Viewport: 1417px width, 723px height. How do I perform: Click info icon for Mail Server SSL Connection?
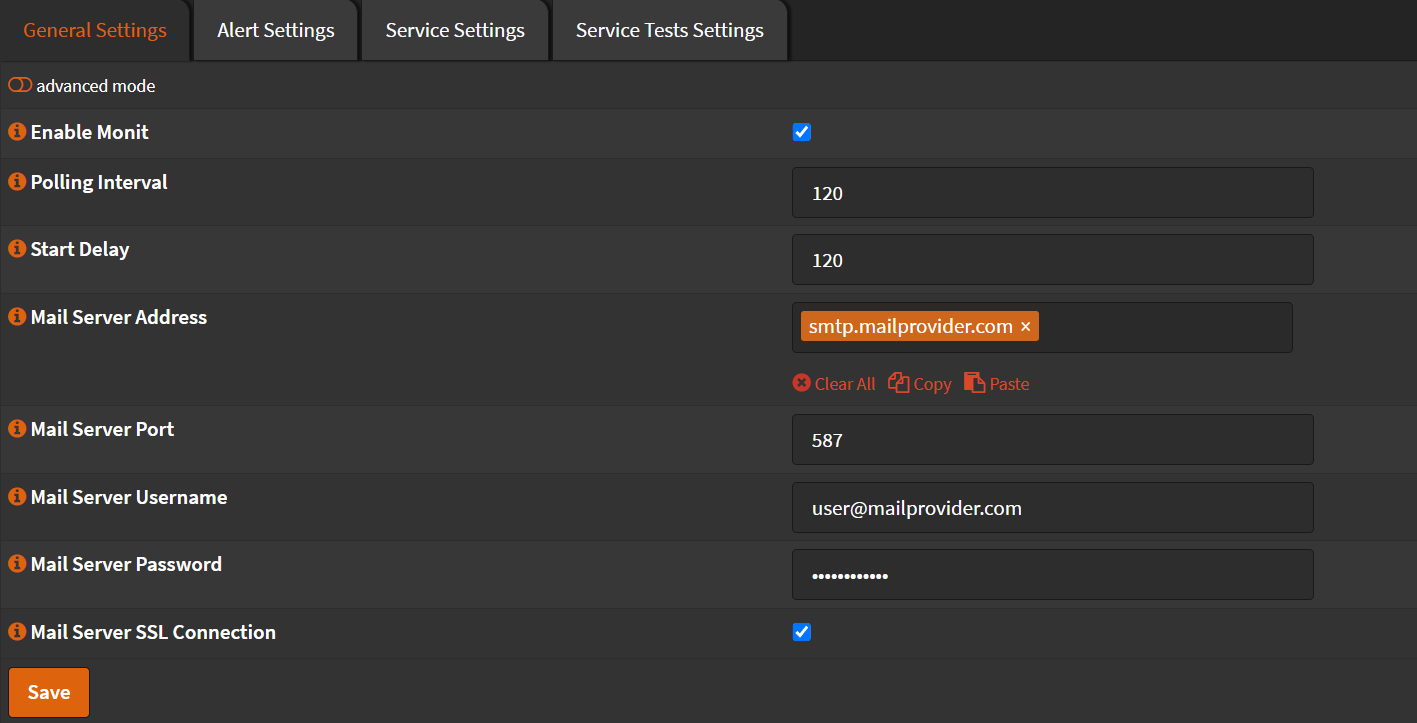click(x=17, y=632)
